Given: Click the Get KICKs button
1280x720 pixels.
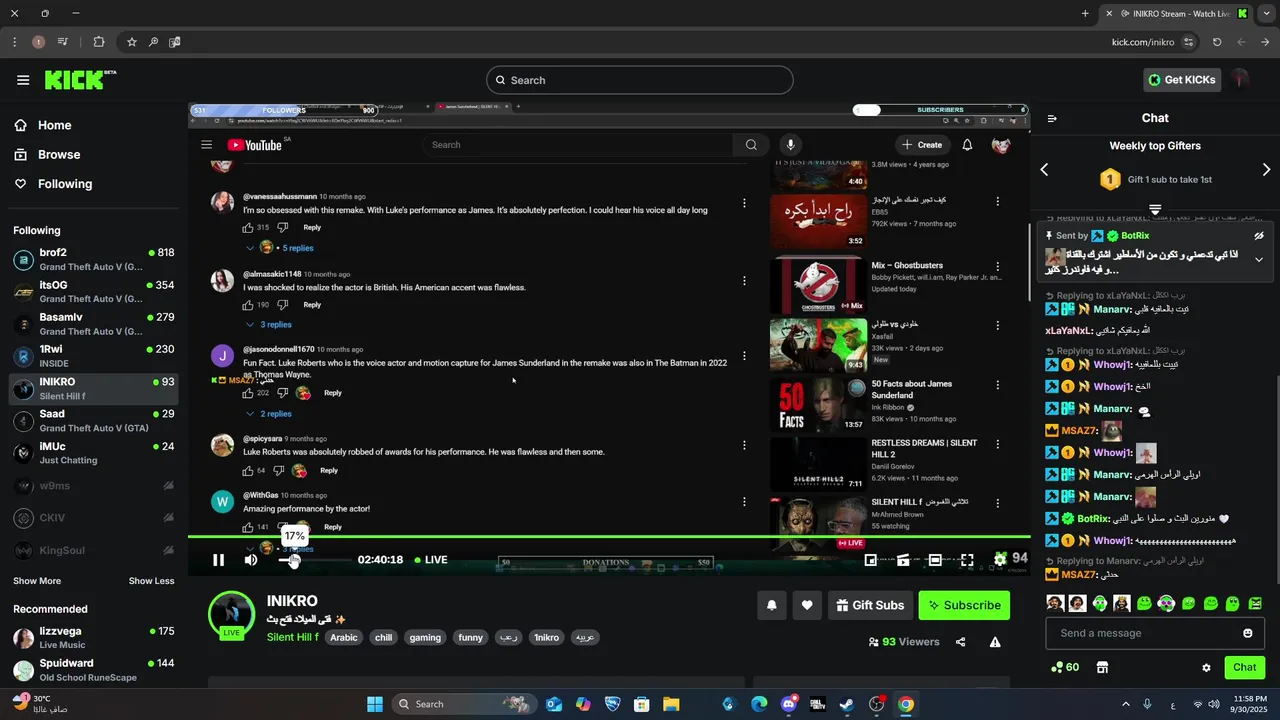Looking at the screenshot, I should tap(1182, 80).
